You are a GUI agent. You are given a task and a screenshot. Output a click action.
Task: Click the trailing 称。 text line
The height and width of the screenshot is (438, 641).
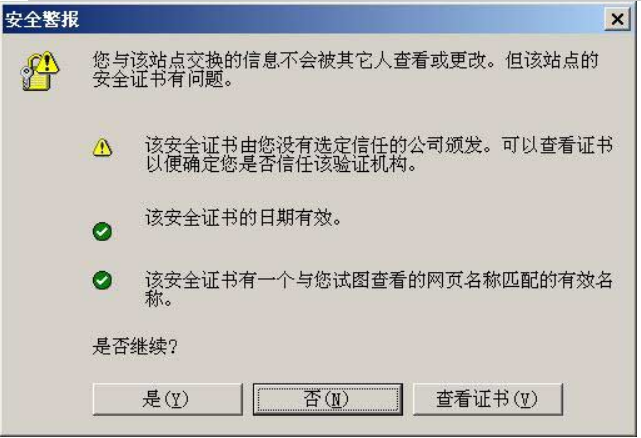click(159, 299)
